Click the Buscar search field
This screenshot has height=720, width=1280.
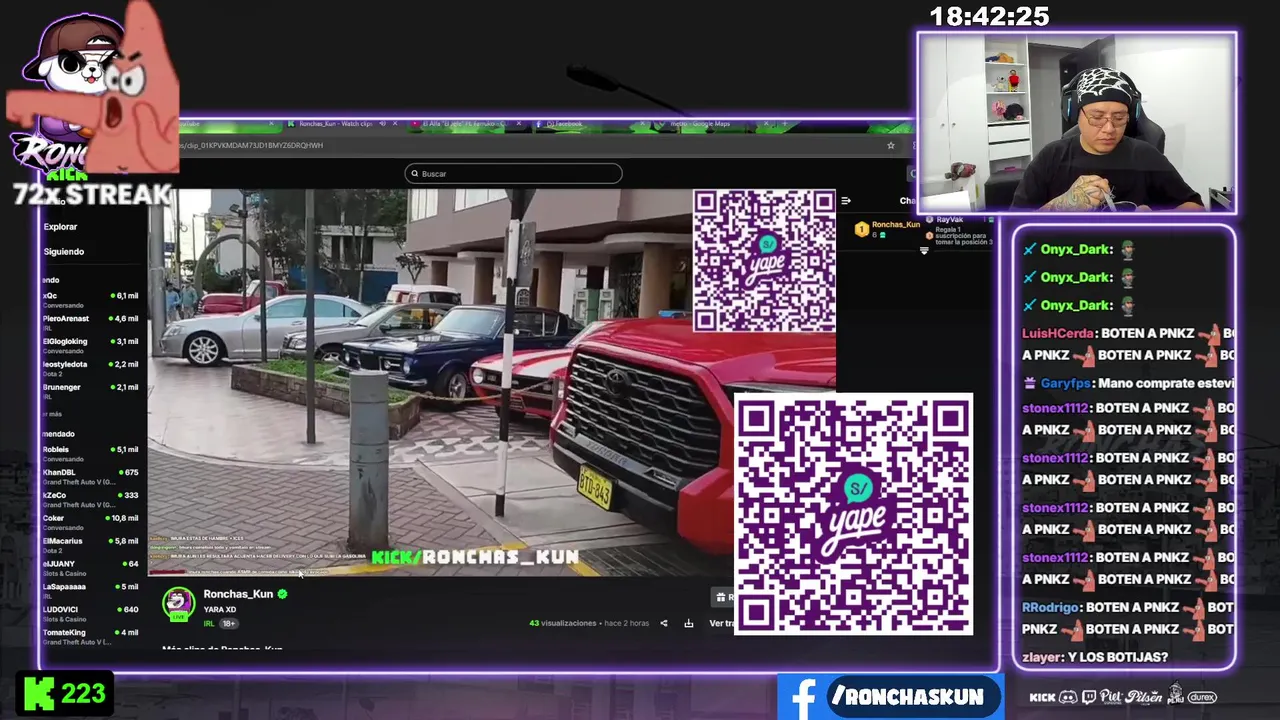513,174
